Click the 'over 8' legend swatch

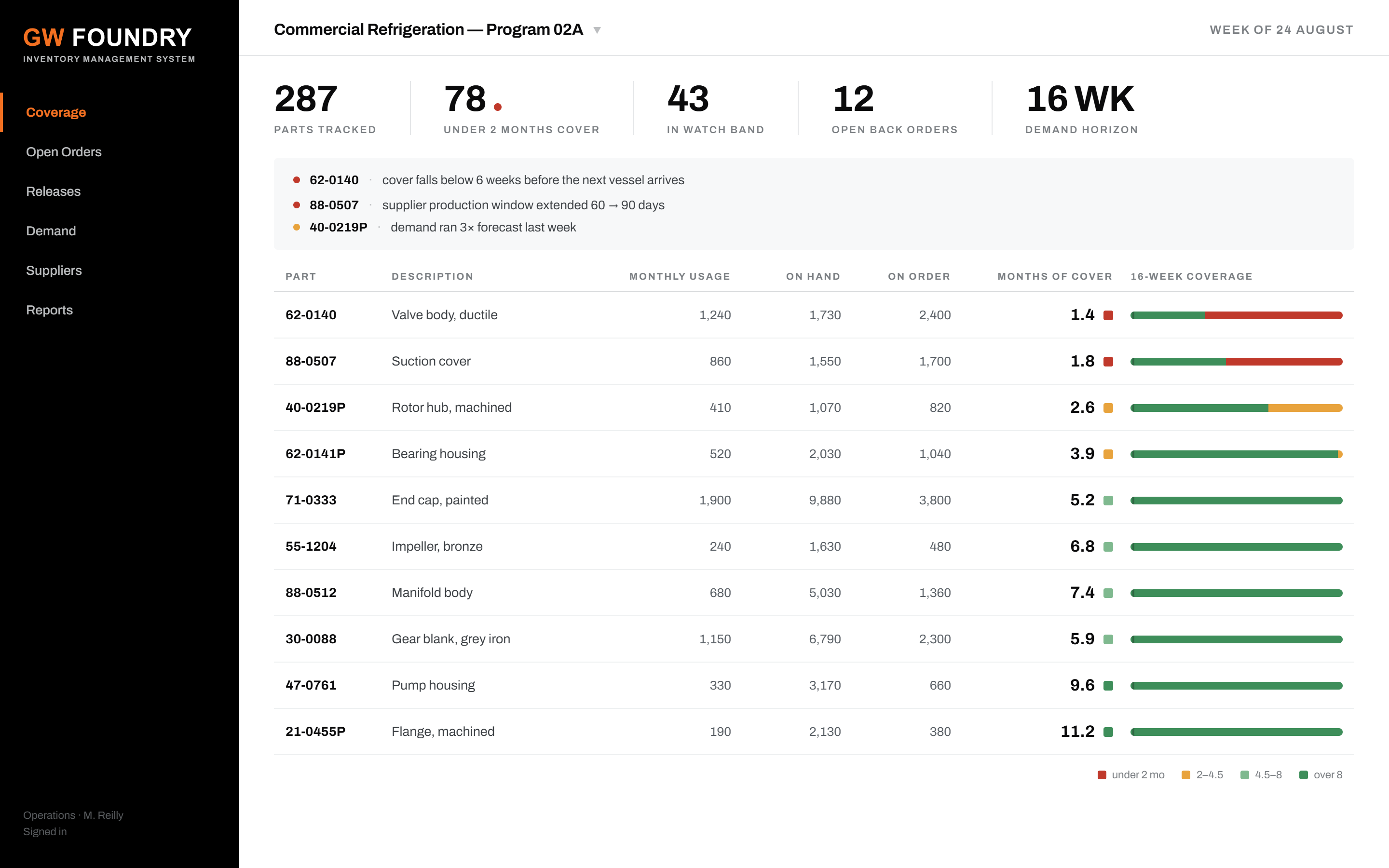pos(1304,775)
